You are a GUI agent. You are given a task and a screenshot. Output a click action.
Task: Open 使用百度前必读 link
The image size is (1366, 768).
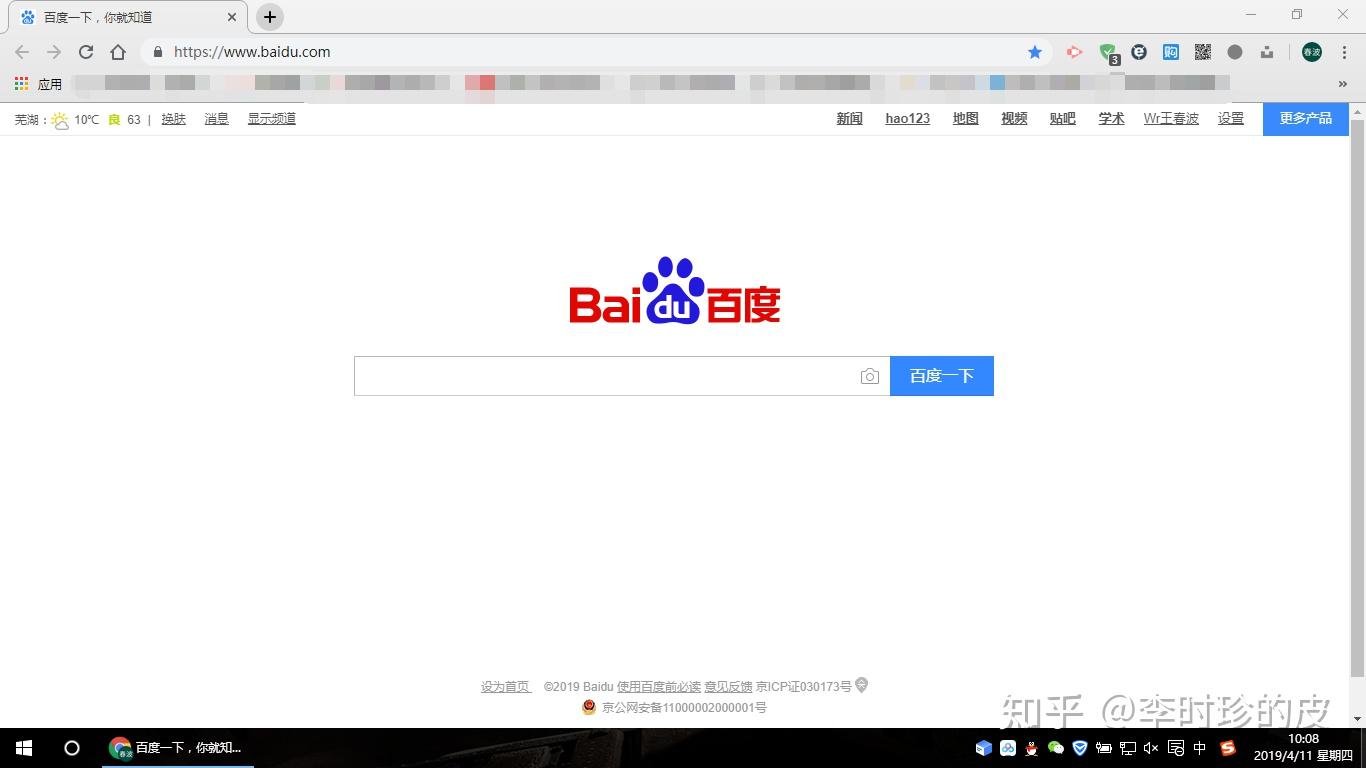pyautogui.click(x=659, y=687)
